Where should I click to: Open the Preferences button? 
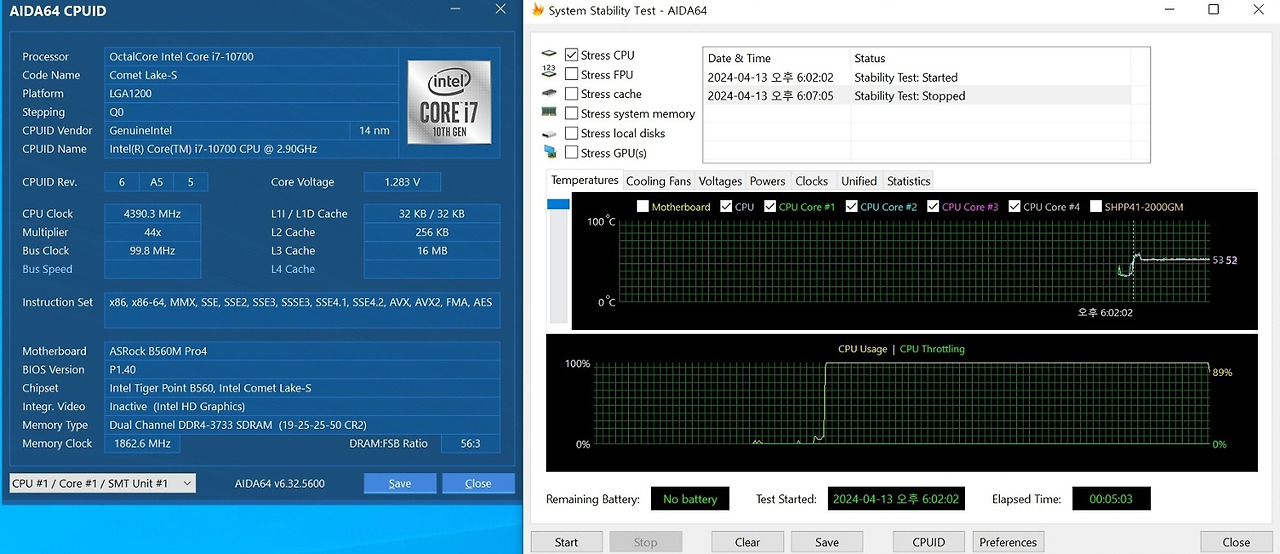coord(1008,542)
